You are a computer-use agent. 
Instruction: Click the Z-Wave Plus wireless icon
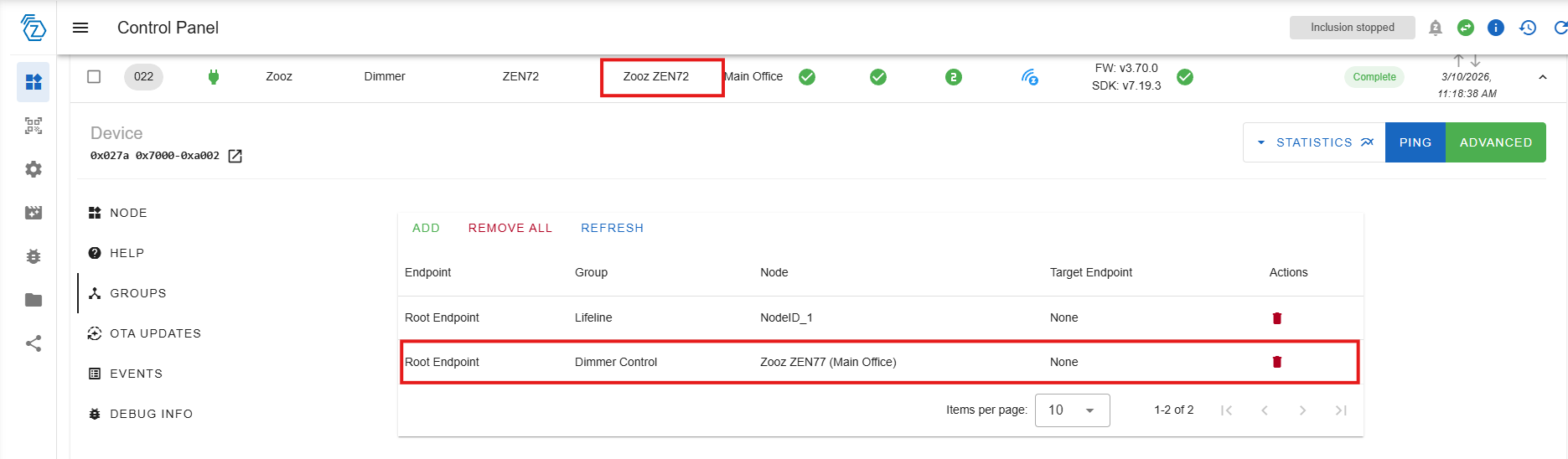tap(1030, 77)
